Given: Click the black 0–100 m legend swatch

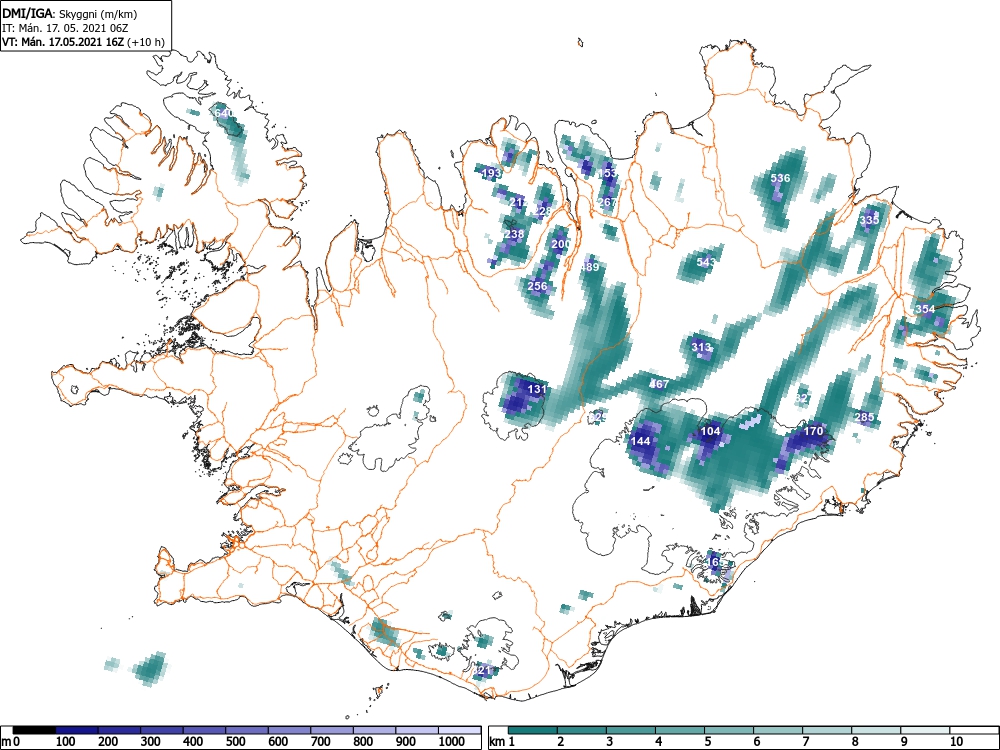Looking at the screenshot, I should [x=34, y=730].
